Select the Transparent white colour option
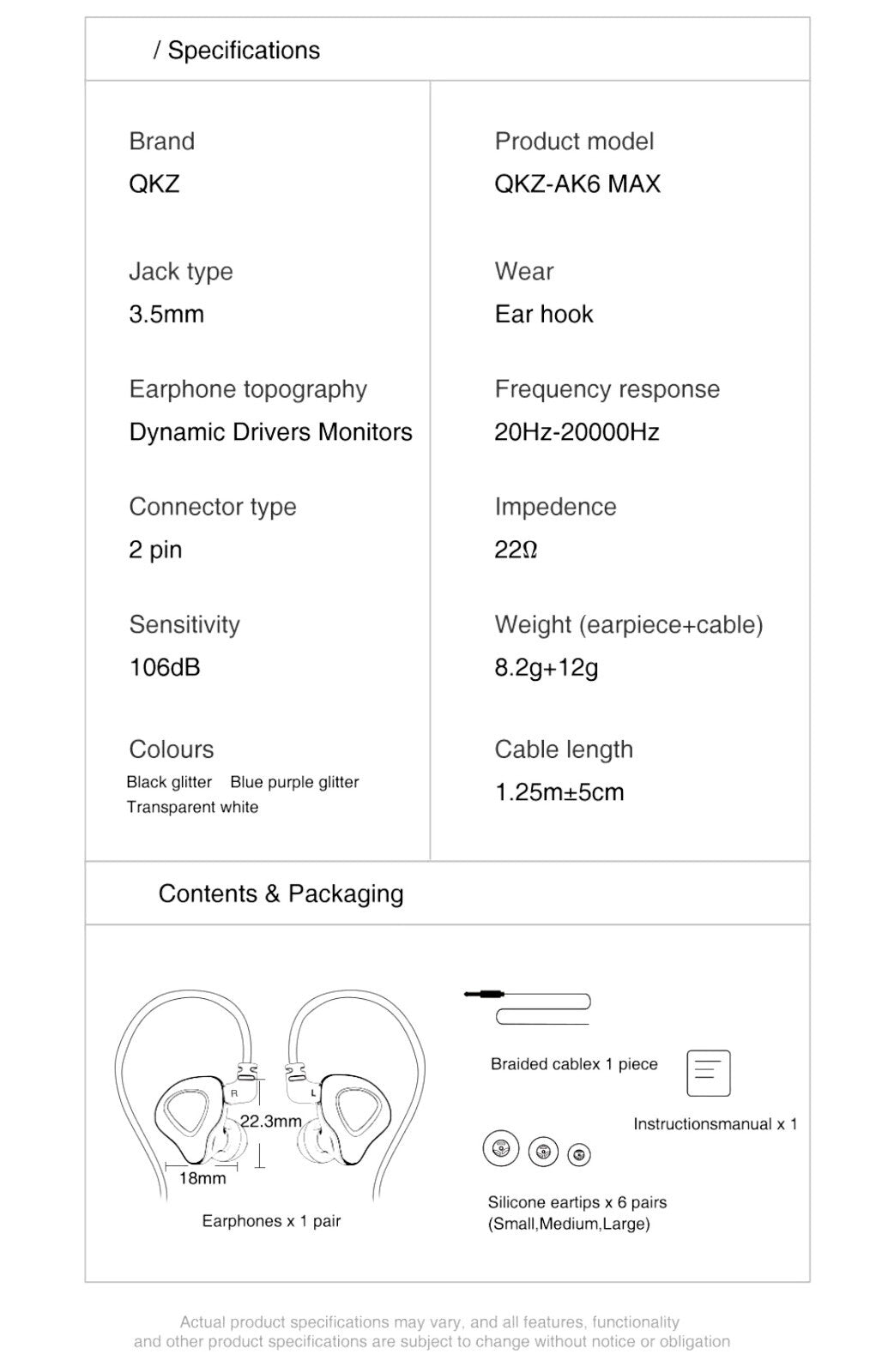The image size is (882, 1372). click(x=192, y=807)
